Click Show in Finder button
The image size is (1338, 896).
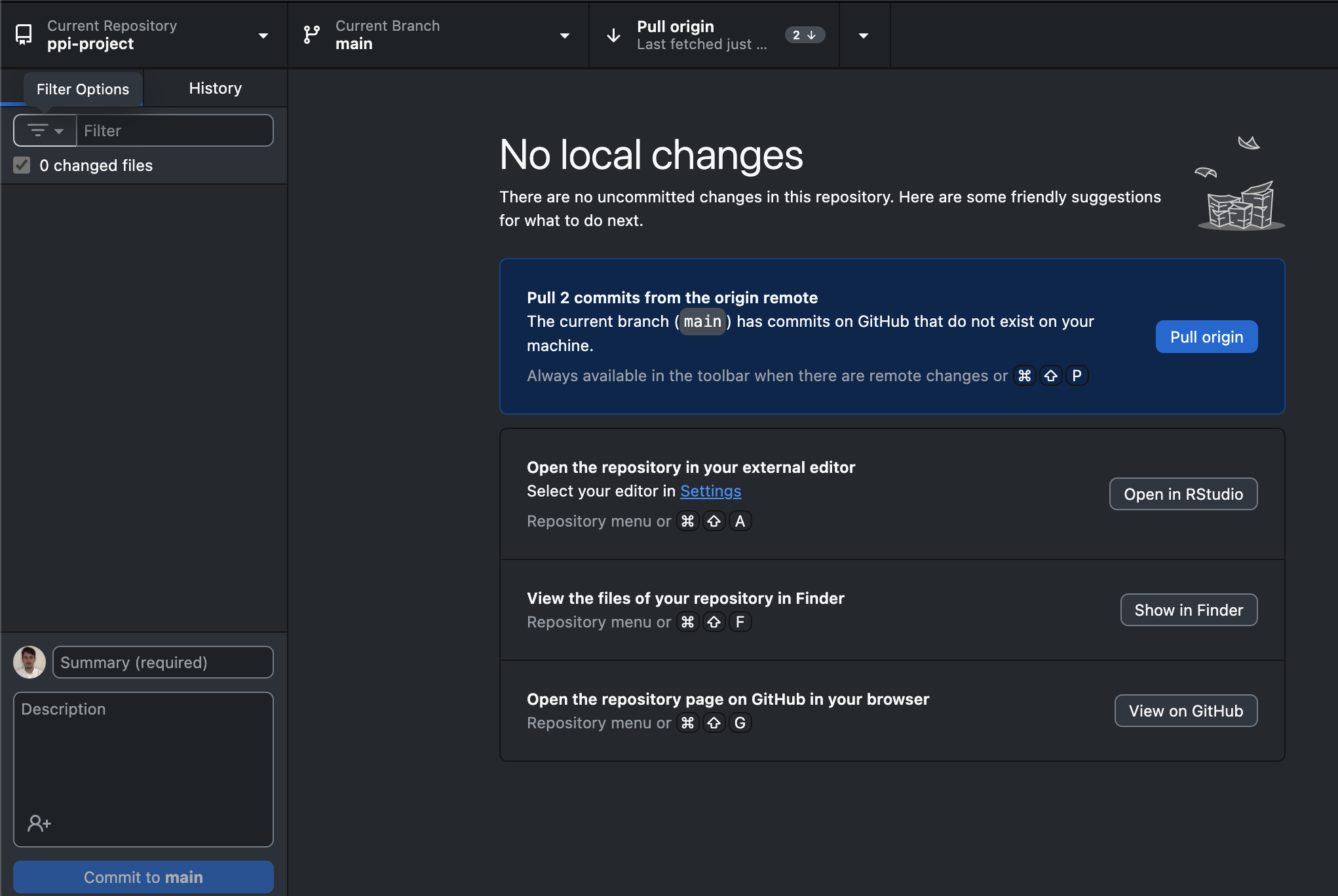pos(1188,610)
